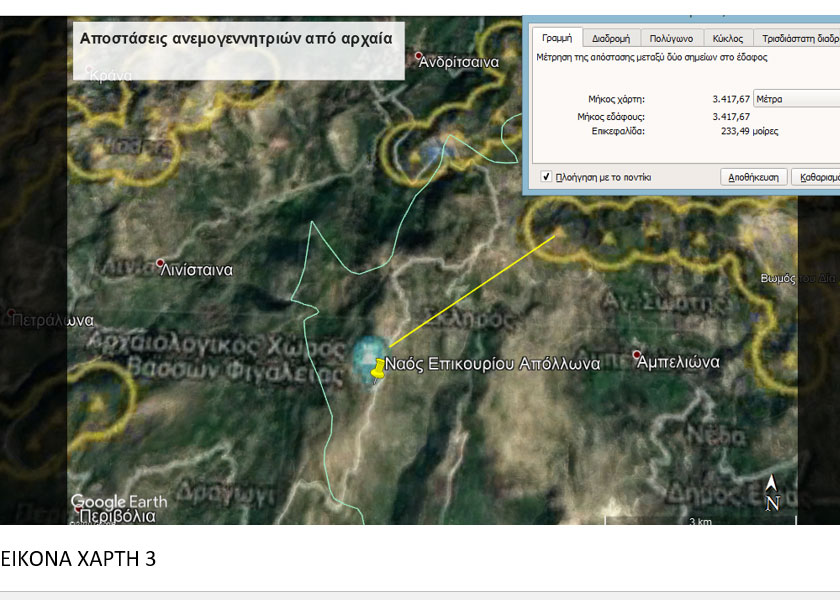Screen dimensions: 840x600
Task: Open the Διαδρομή tab
Action: tap(610, 38)
